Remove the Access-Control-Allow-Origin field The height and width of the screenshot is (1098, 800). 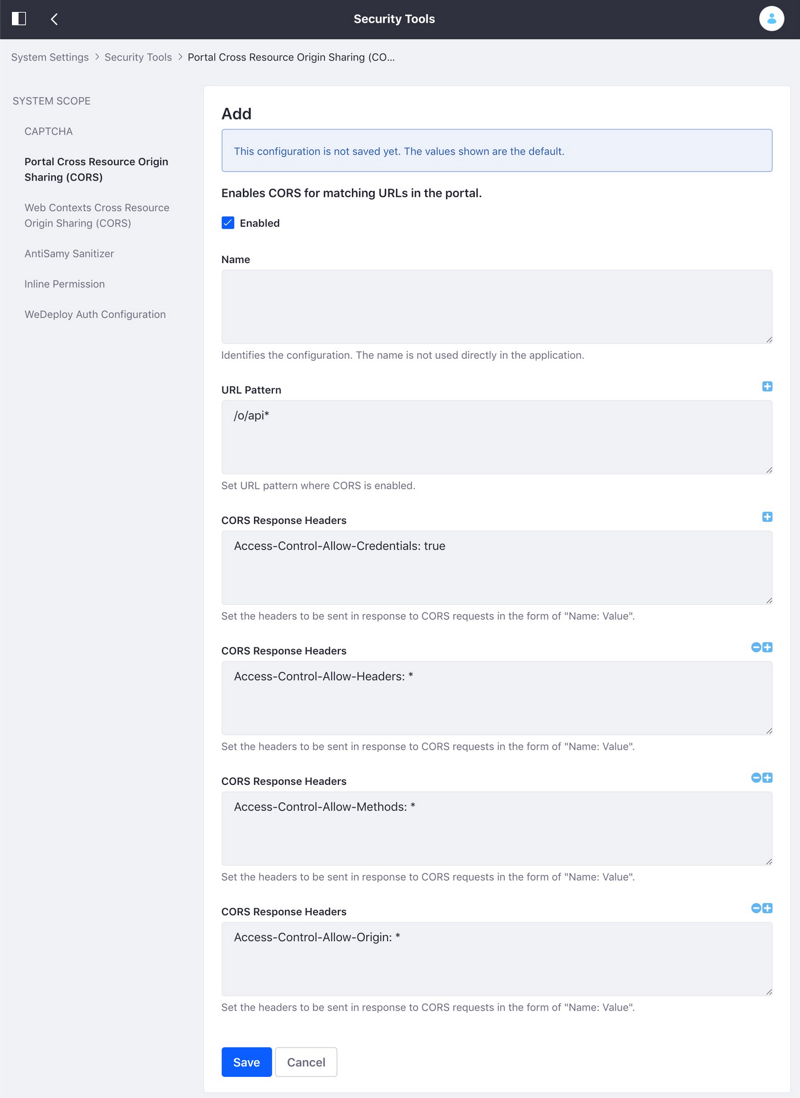click(756, 908)
